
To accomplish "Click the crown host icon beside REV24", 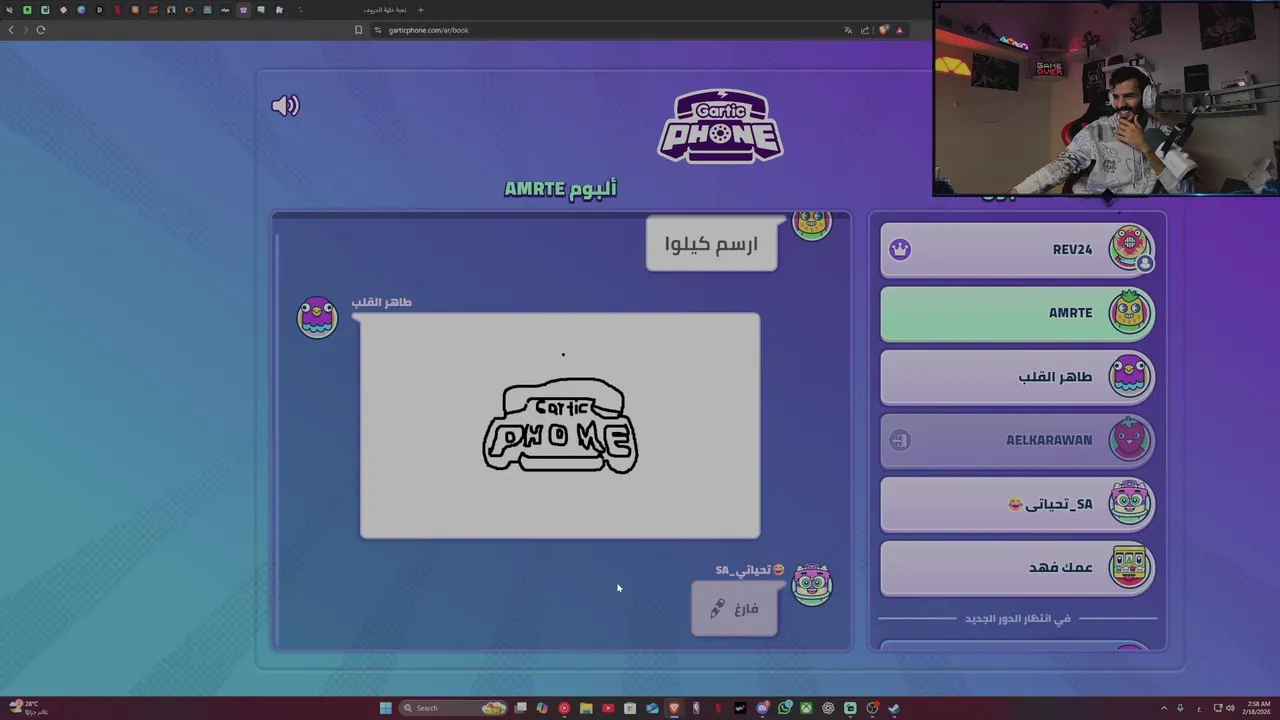I will pyautogui.click(x=900, y=249).
